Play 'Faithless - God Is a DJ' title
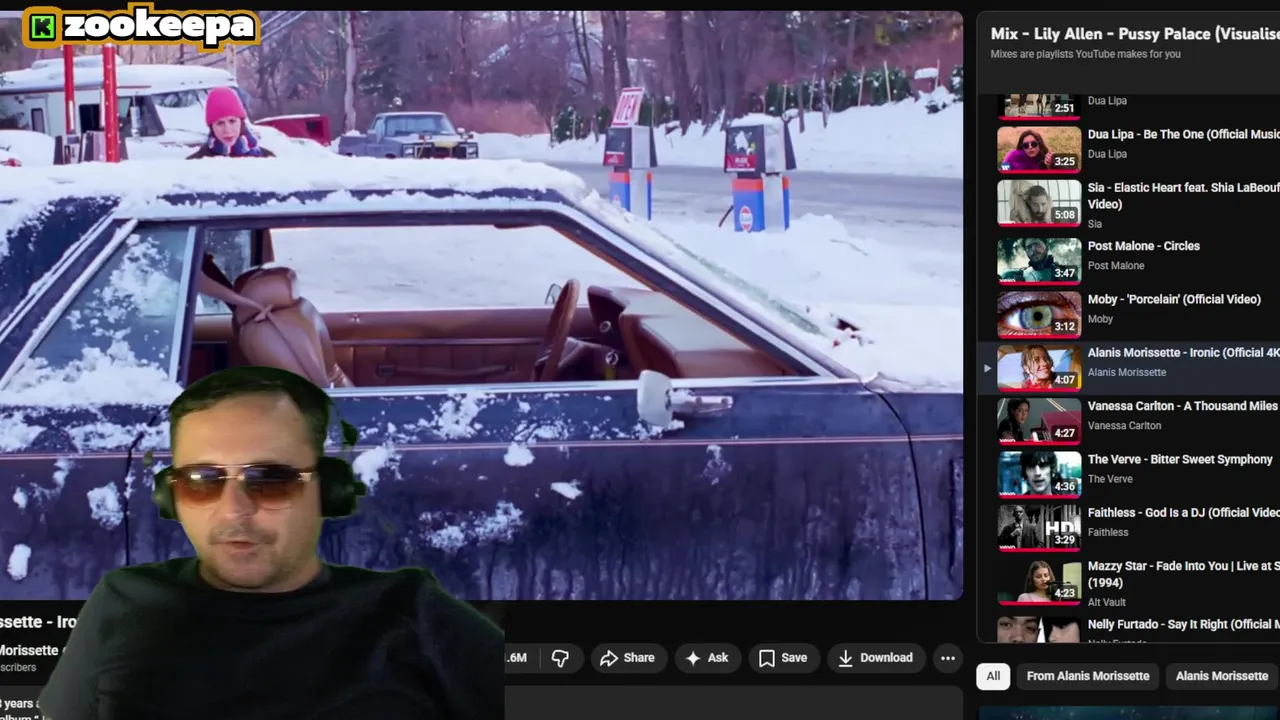 tap(1183, 513)
